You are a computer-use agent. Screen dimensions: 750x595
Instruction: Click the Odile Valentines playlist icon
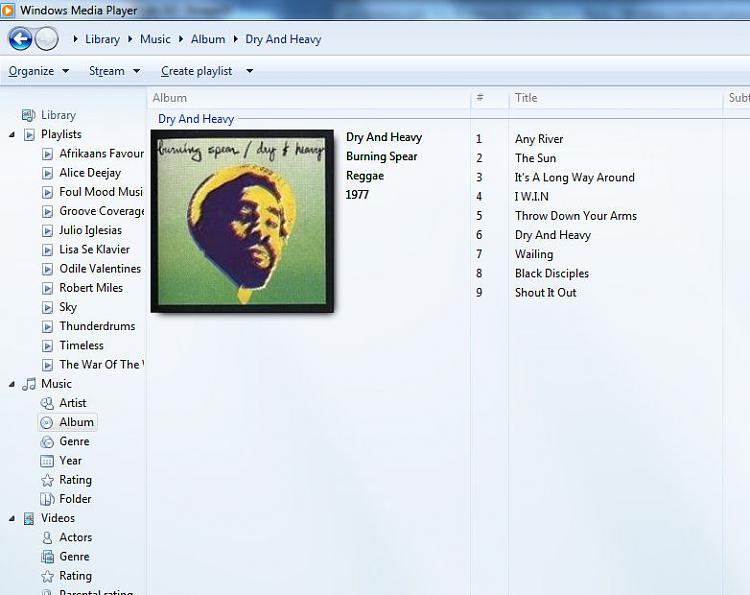pos(47,269)
